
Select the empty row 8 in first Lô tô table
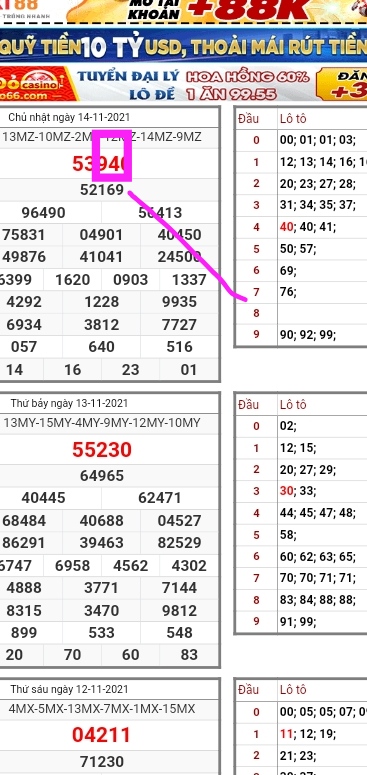[301, 313]
